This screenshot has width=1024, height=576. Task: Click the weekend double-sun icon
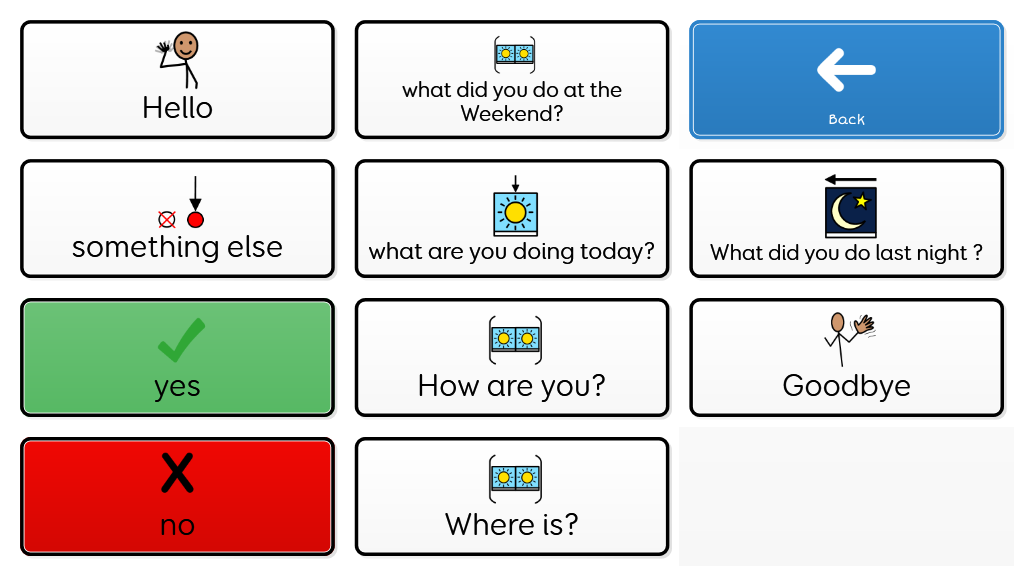click(515, 53)
